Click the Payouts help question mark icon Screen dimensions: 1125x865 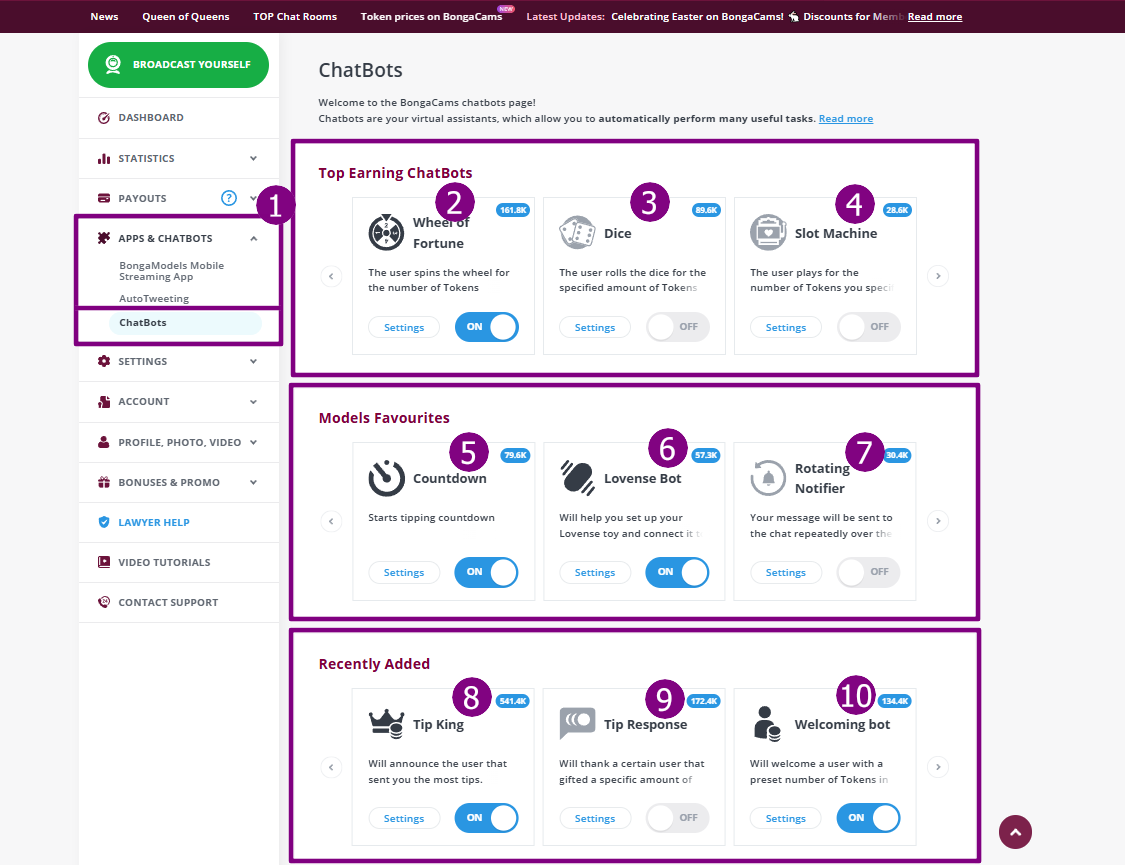tap(229, 198)
